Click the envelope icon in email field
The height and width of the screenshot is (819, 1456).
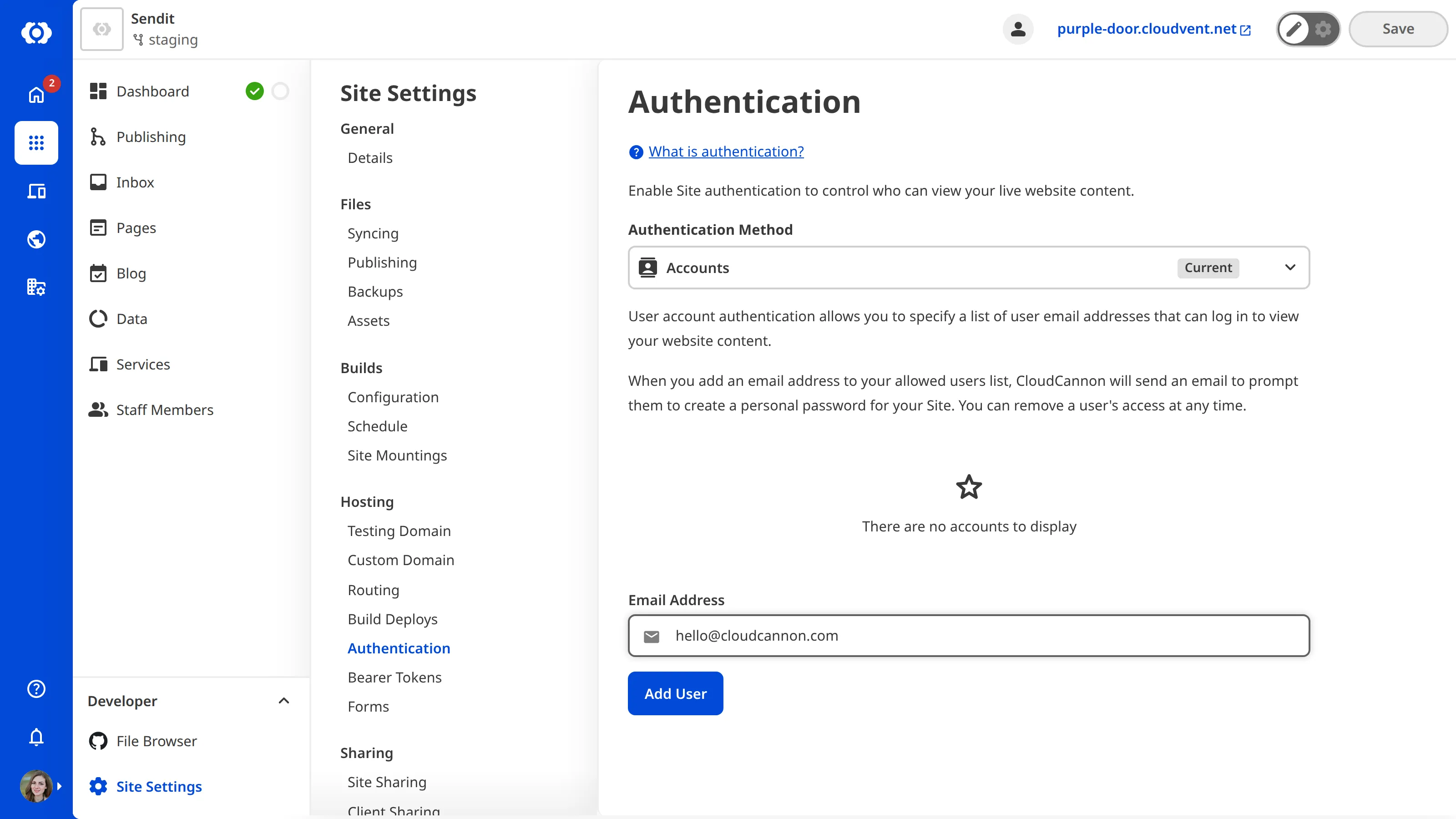coord(651,637)
